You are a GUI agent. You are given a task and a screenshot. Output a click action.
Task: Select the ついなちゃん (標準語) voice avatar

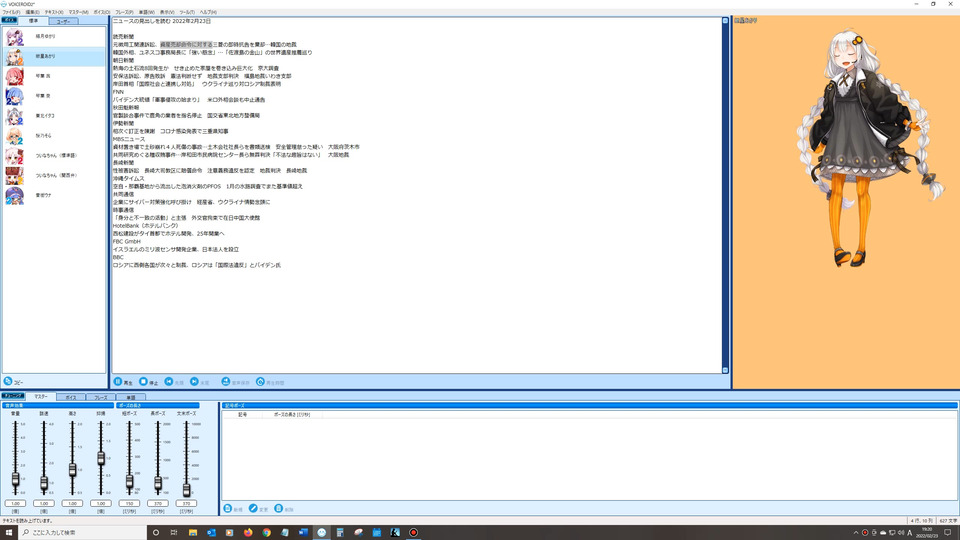click(x=14, y=156)
